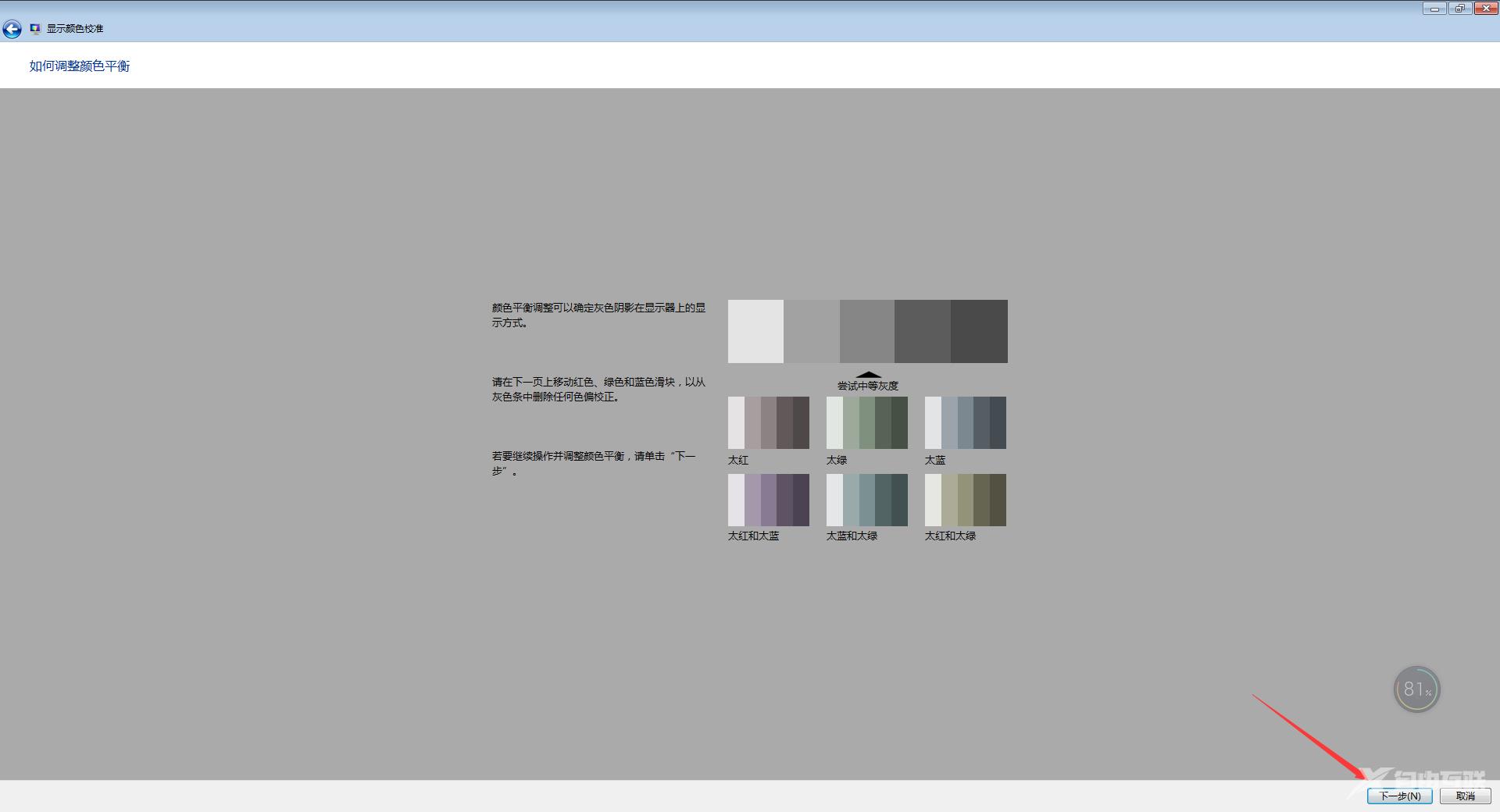Click the 显示颜色校准 window title
Image resolution: width=1500 pixels, height=812 pixels.
point(75,29)
